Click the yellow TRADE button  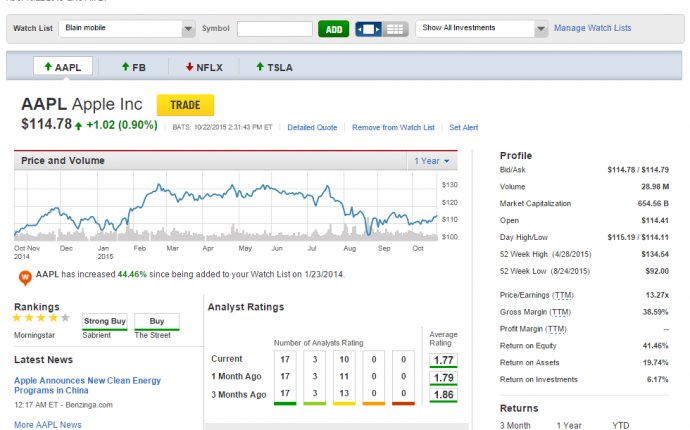pyautogui.click(x=185, y=105)
